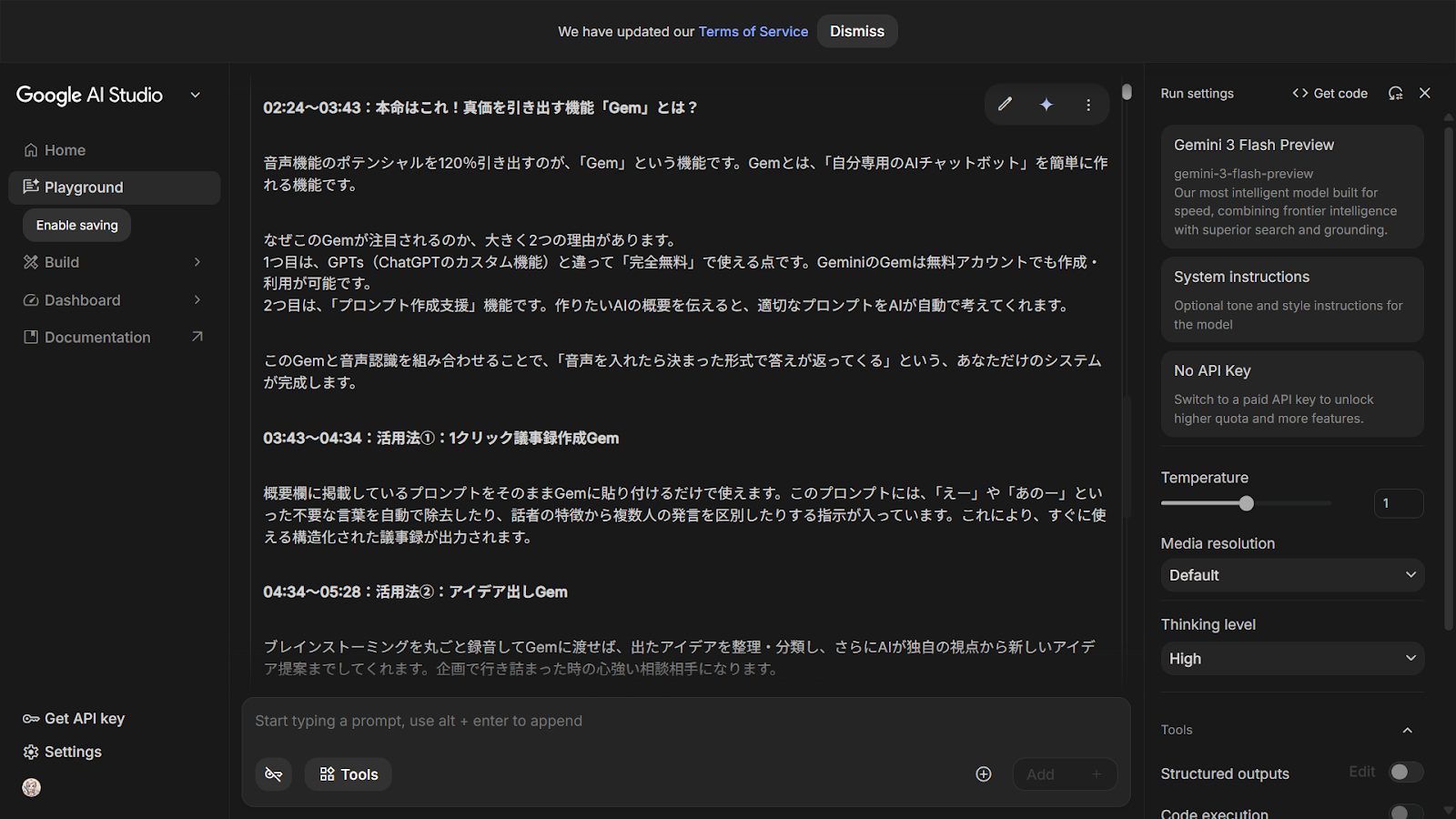This screenshot has height=819, width=1456.
Task: Open the Terms of Service link
Action: point(753,32)
